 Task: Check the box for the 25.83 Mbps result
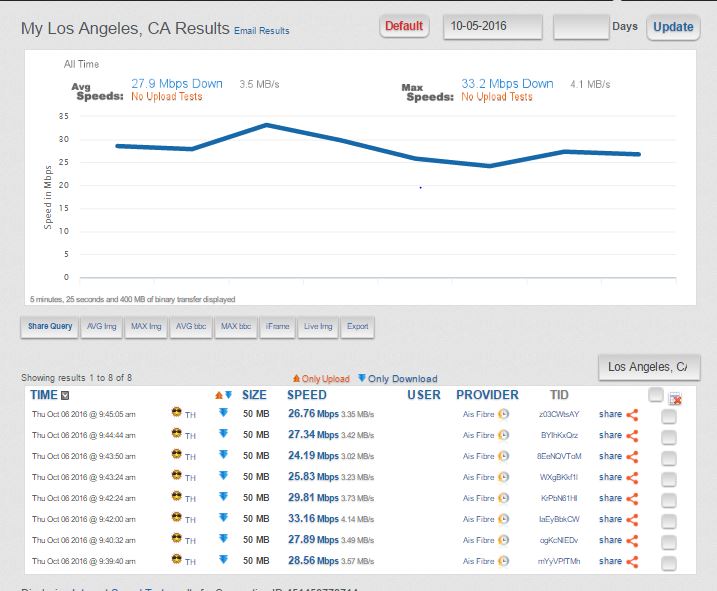(x=669, y=478)
